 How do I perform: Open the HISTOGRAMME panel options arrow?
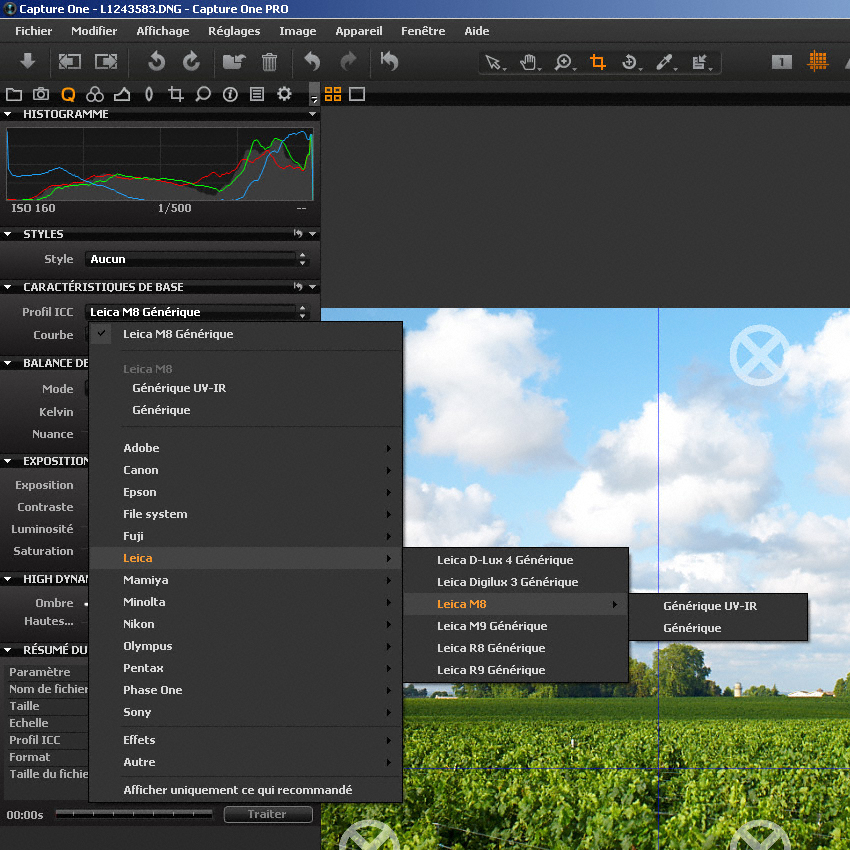click(312, 114)
